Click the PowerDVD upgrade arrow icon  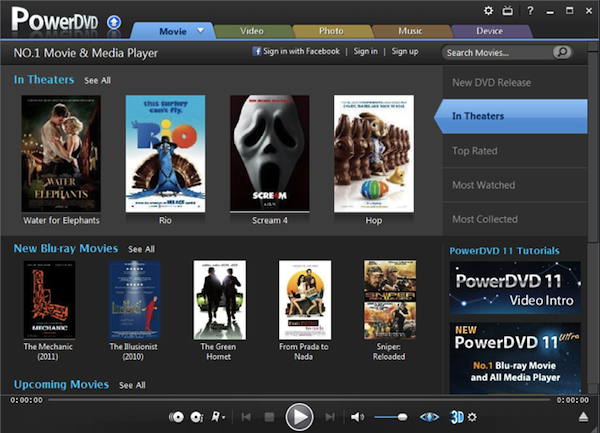coord(114,22)
